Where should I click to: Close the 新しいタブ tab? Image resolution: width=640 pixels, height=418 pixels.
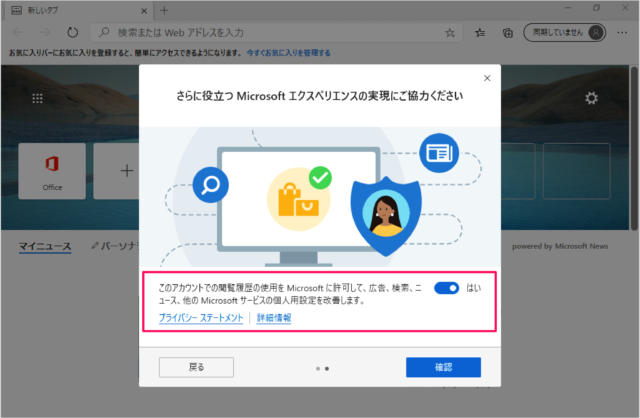pos(144,11)
